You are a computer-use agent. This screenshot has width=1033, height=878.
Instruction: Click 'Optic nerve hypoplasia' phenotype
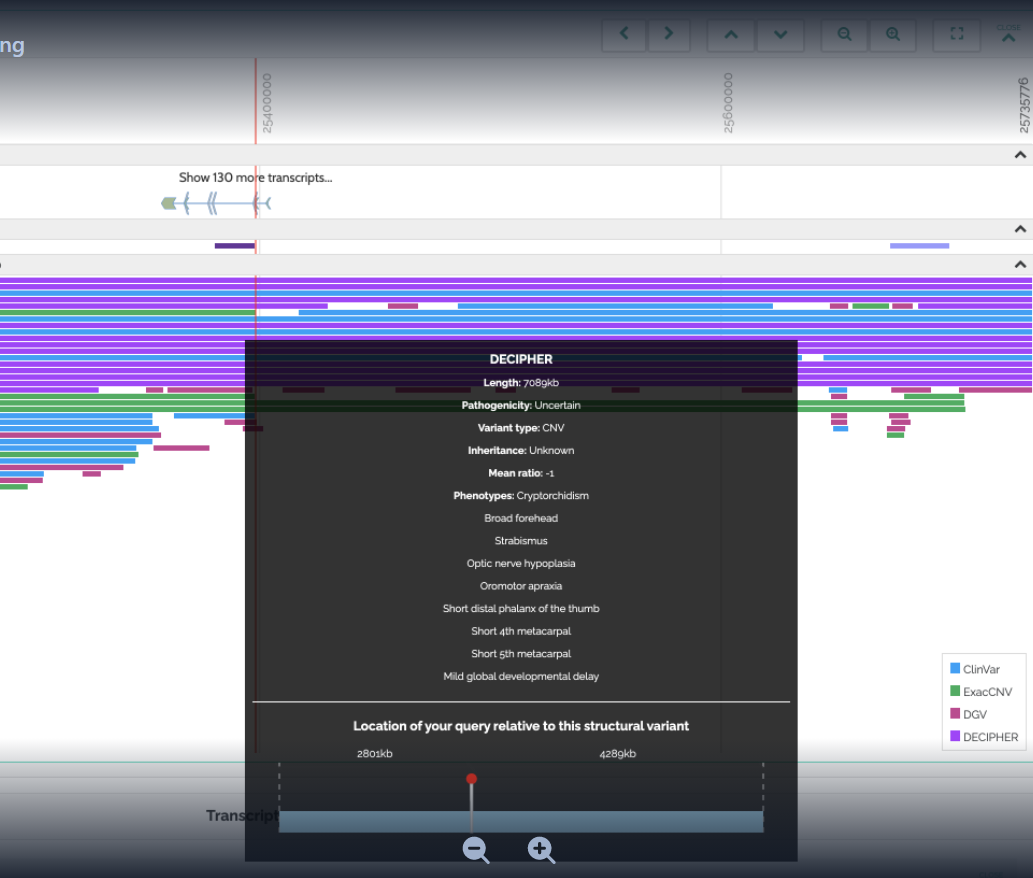[521, 563]
